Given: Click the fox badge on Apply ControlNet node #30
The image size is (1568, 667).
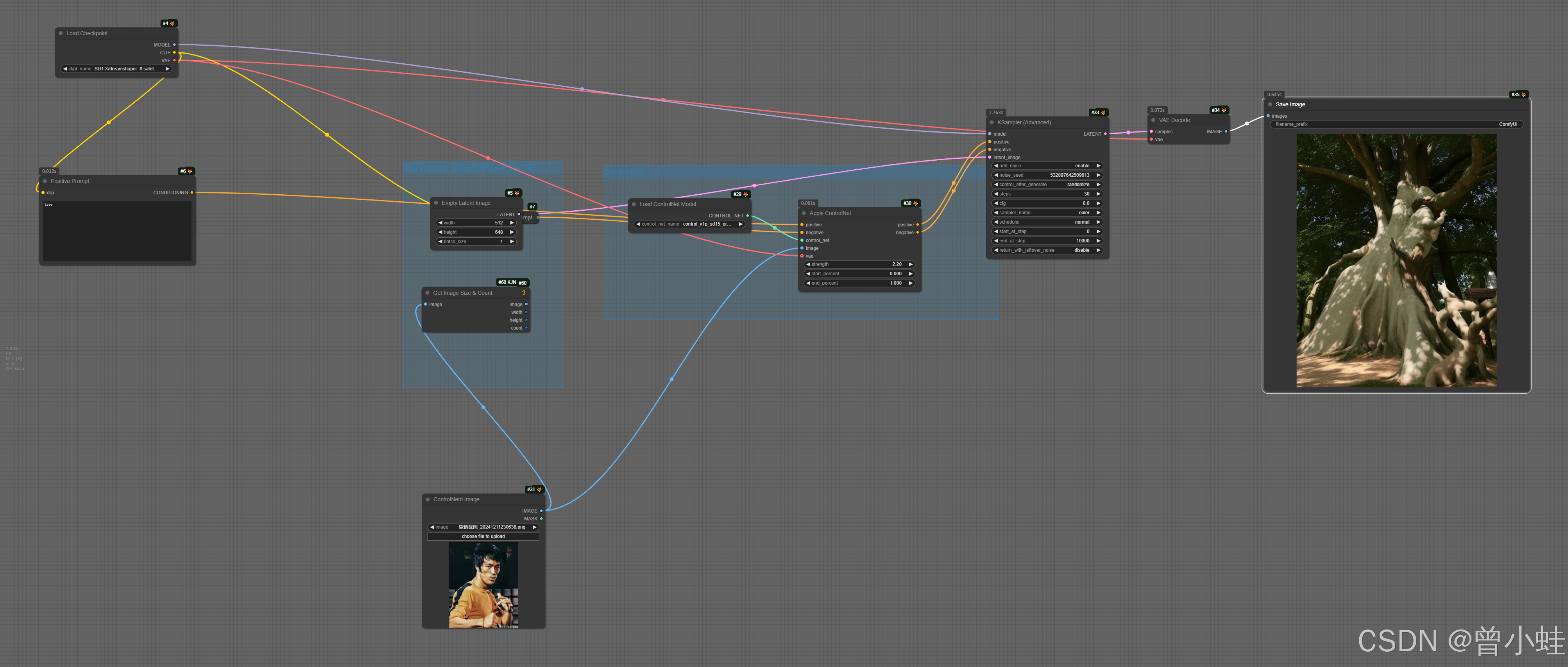Looking at the screenshot, I should 915,203.
